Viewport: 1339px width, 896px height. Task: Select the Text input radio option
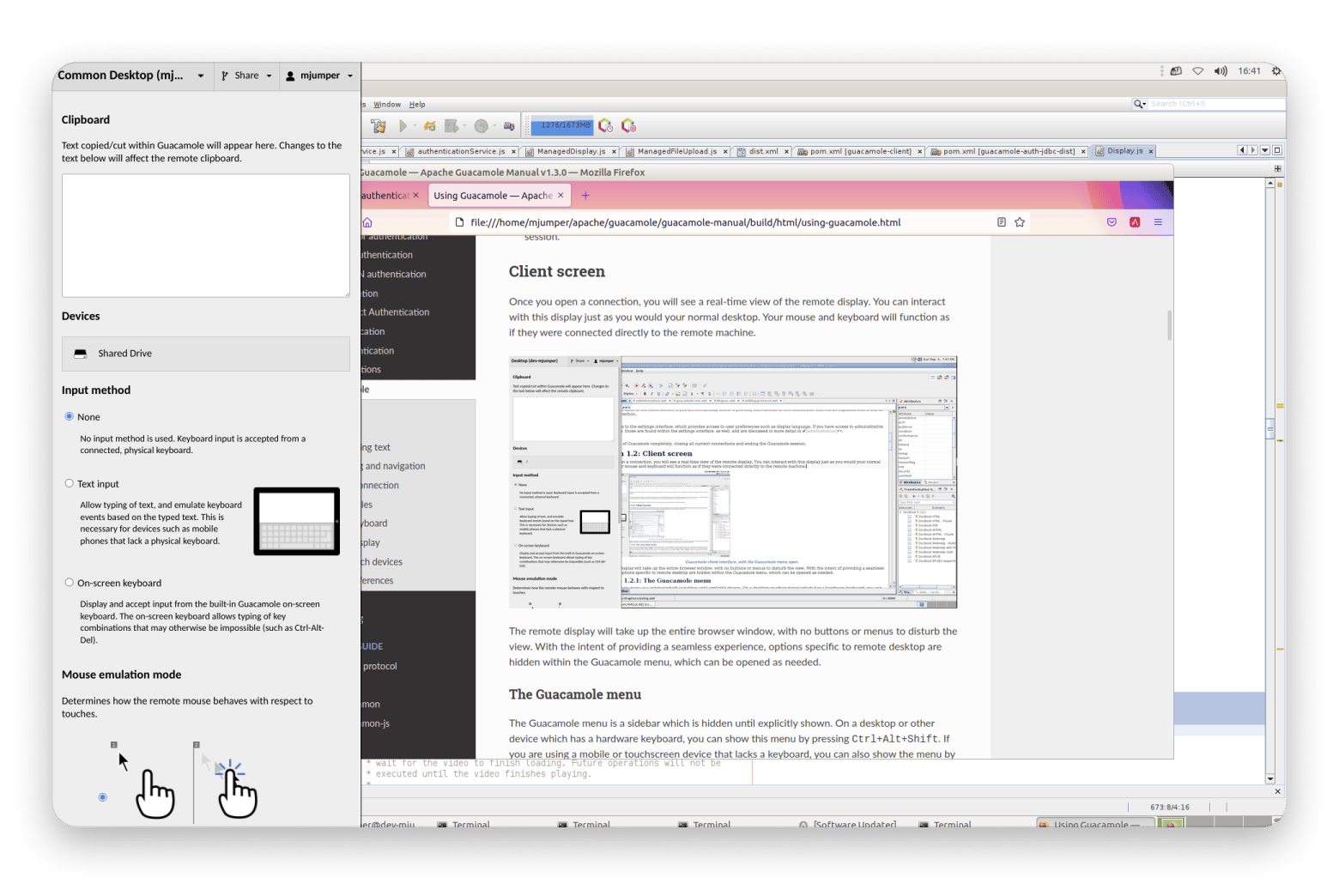click(70, 483)
